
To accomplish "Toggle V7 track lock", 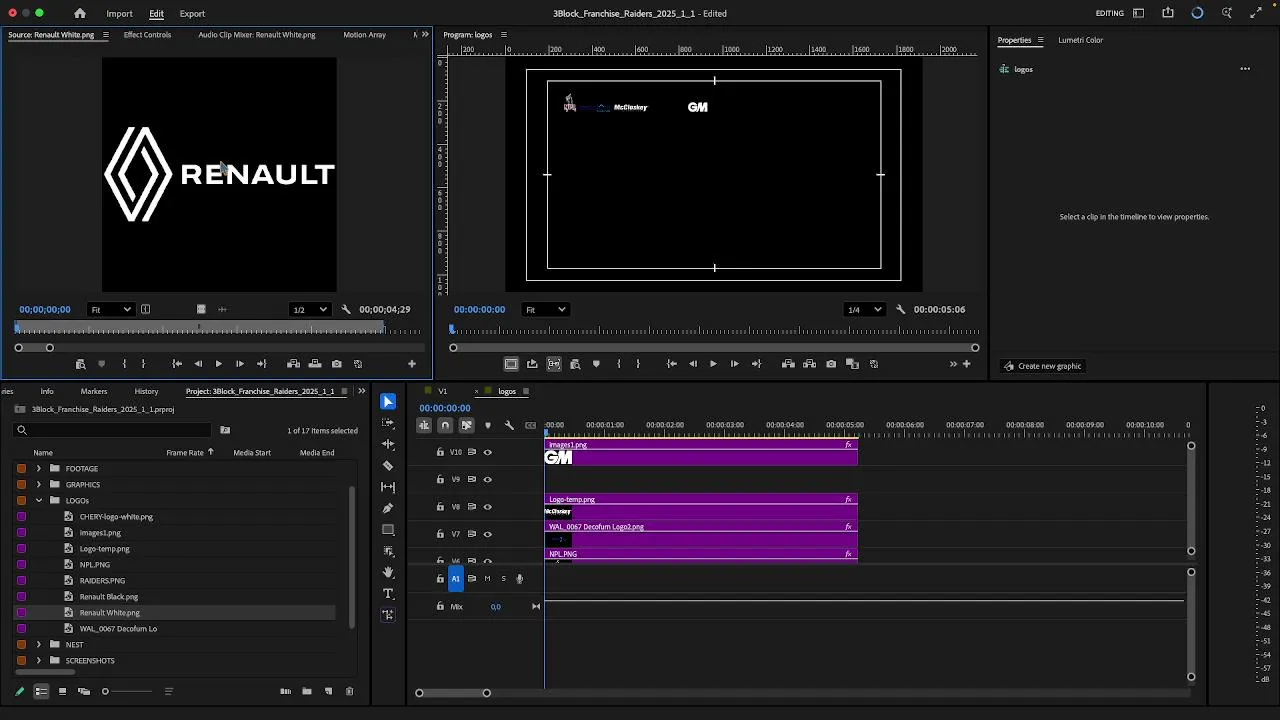I will pyautogui.click(x=440, y=534).
